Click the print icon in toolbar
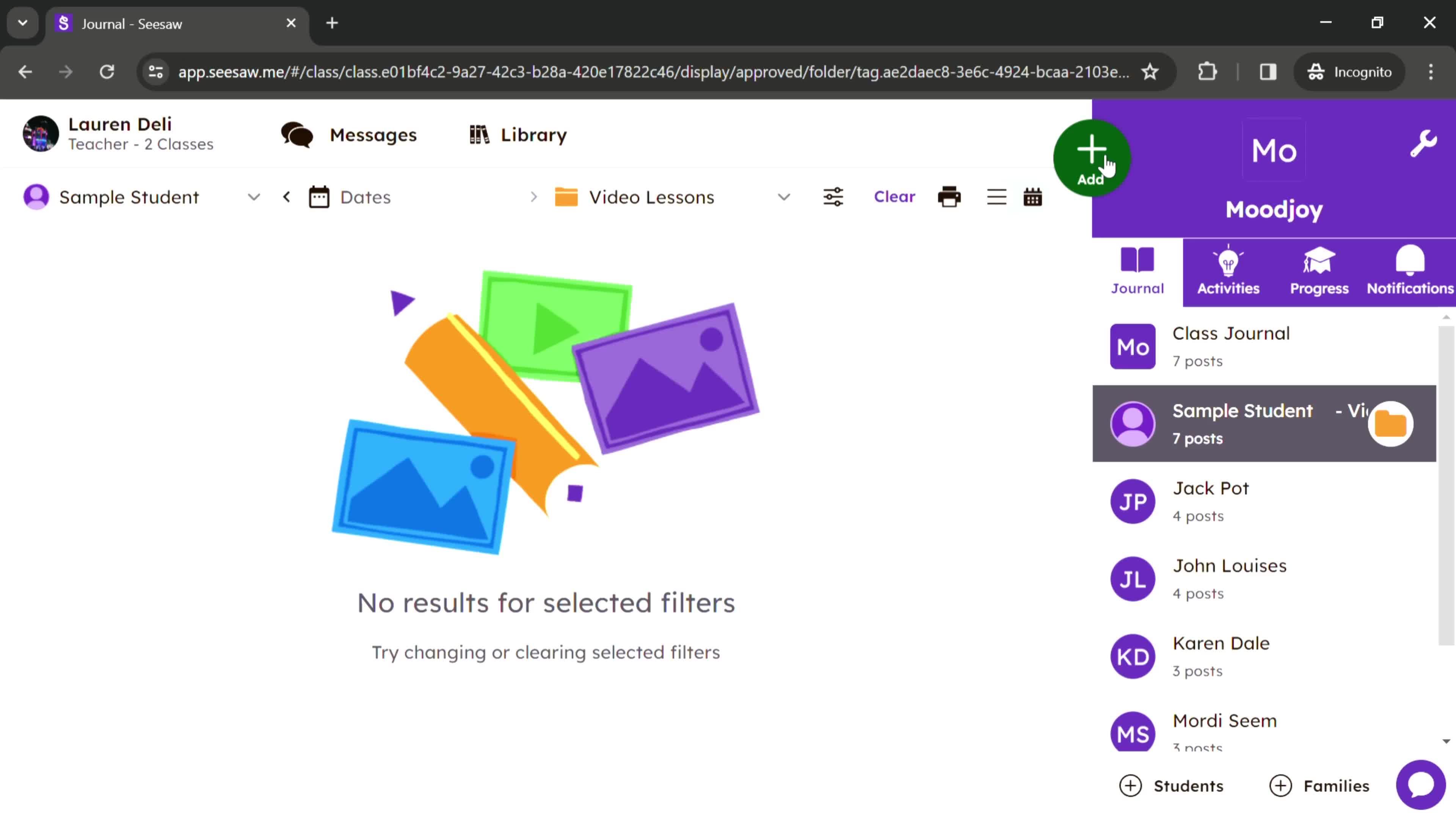 point(948,197)
